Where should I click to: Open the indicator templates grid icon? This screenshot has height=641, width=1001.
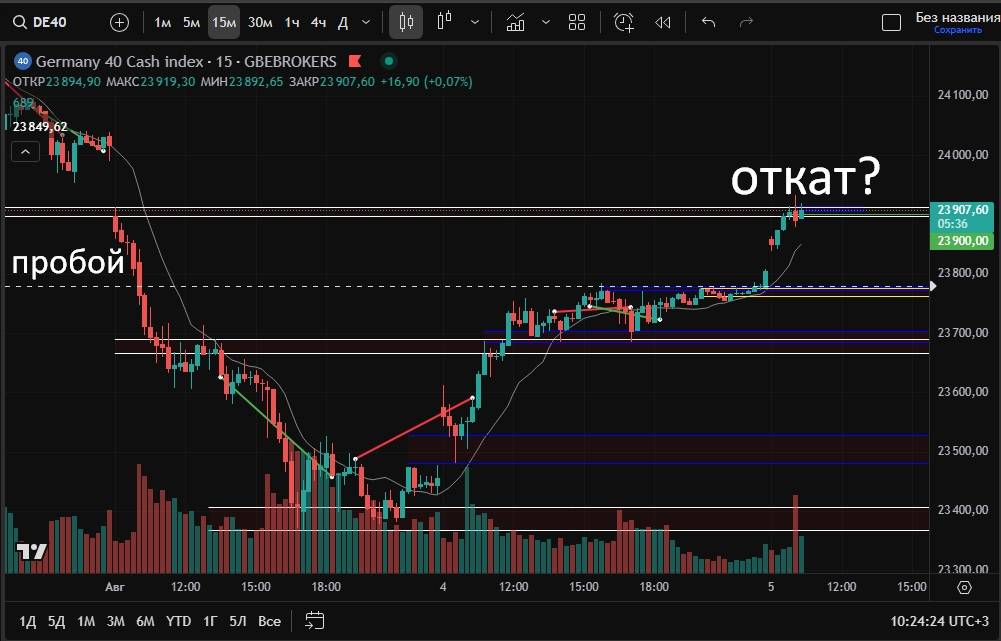[577, 22]
